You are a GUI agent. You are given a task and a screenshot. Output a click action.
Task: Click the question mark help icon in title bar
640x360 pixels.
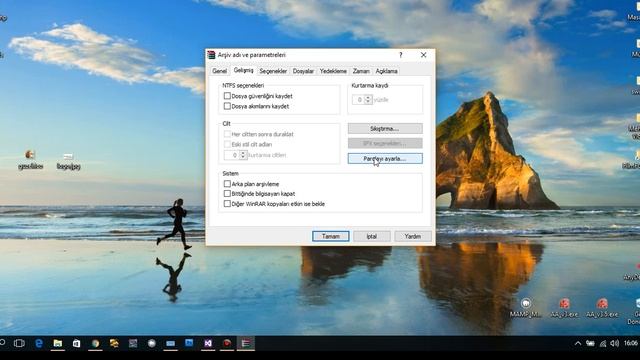click(400, 55)
